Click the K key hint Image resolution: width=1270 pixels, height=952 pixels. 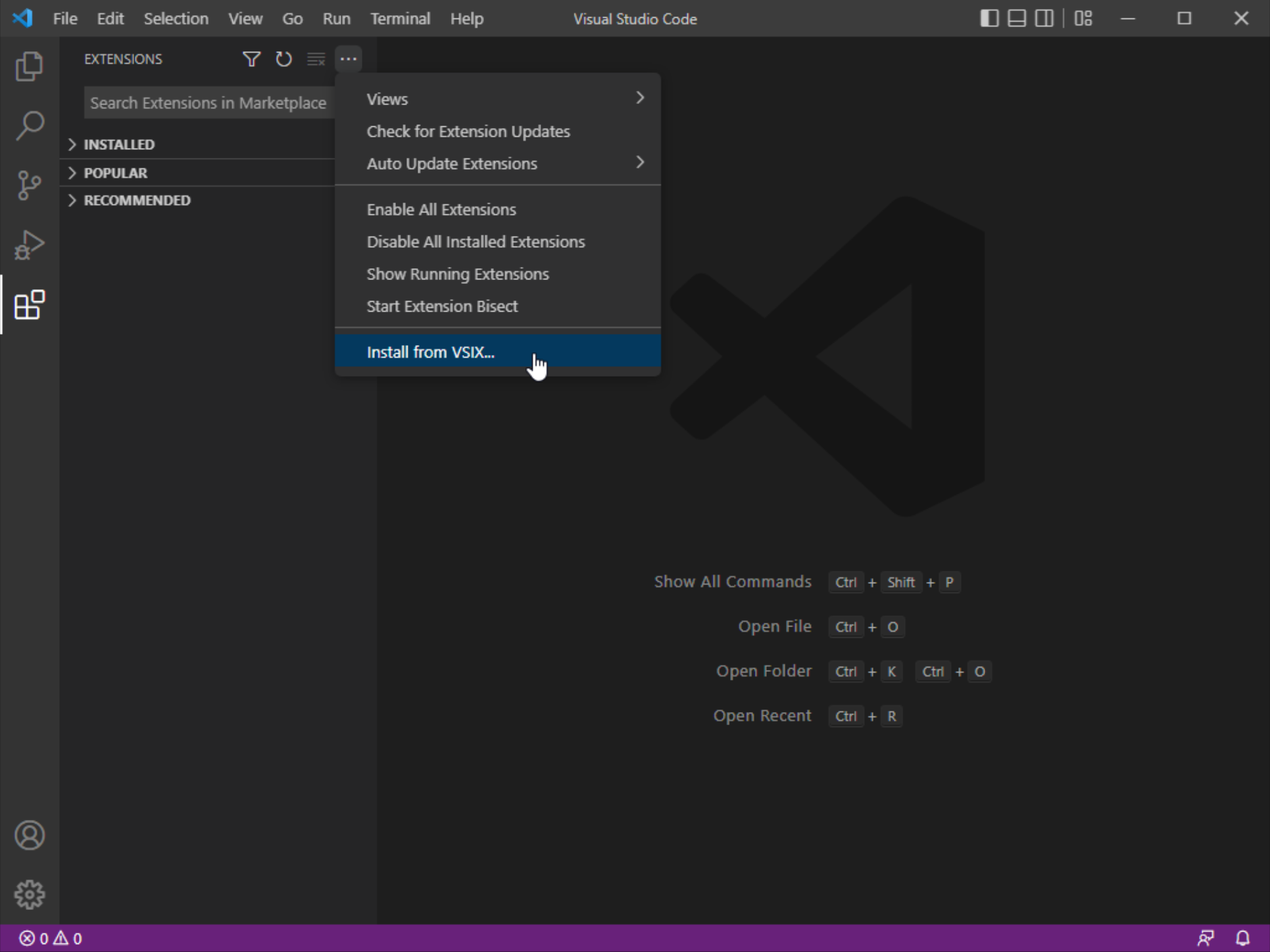[892, 671]
